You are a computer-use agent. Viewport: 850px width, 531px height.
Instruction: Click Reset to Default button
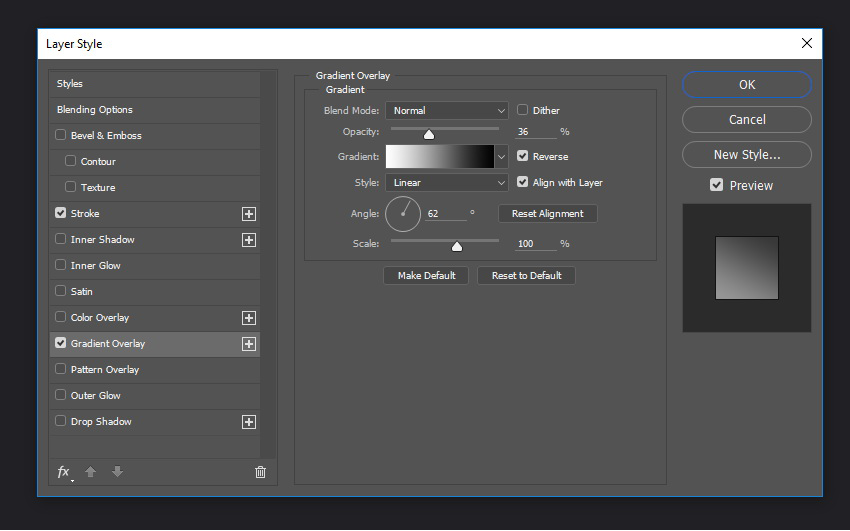(x=526, y=275)
